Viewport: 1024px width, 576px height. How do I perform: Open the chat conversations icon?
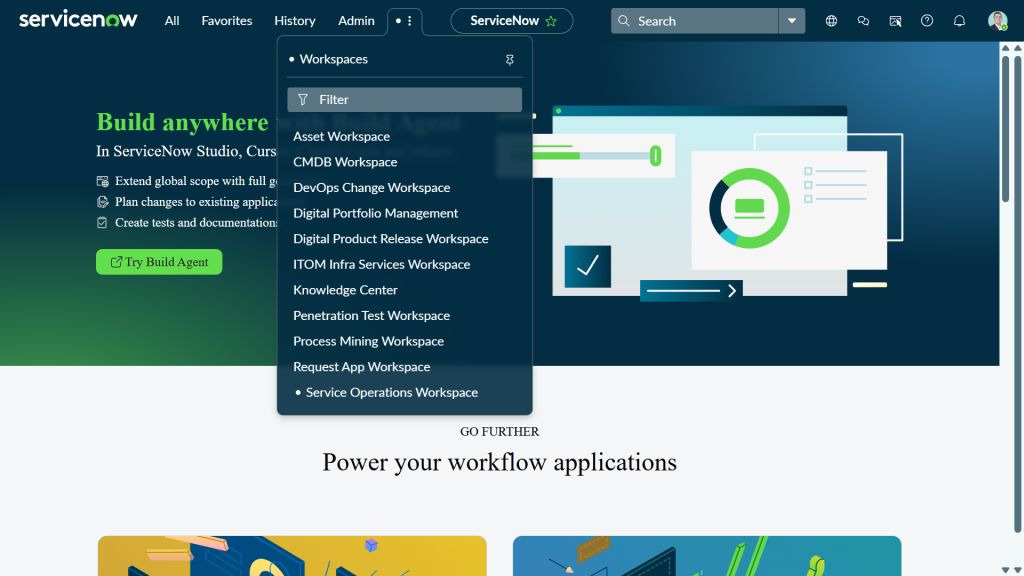click(863, 21)
